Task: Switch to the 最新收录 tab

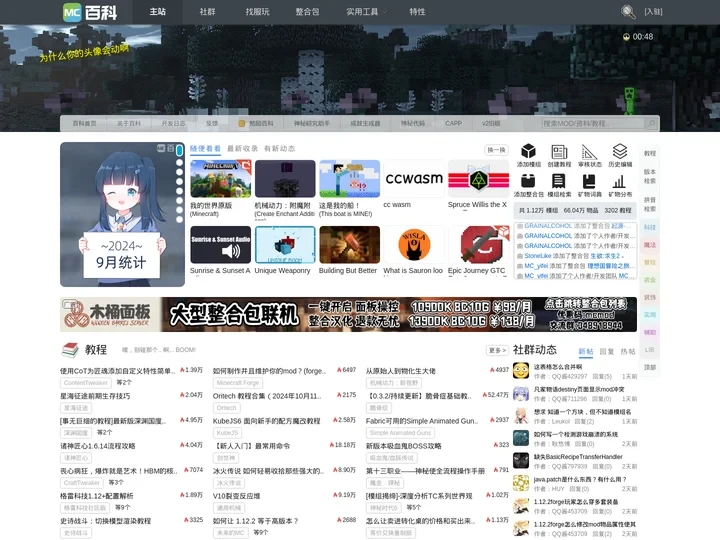Action: pos(242,149)
